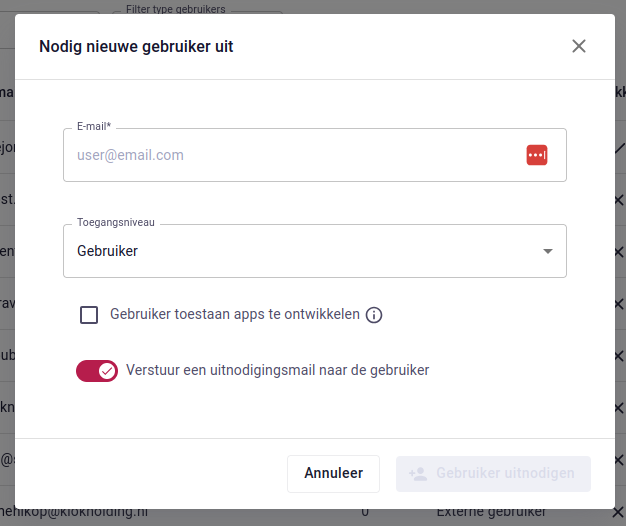
Task: Enable the 'Gebruiker toestaan apps te ontwikkelen' checkbox
Action: tap(89, 315)
